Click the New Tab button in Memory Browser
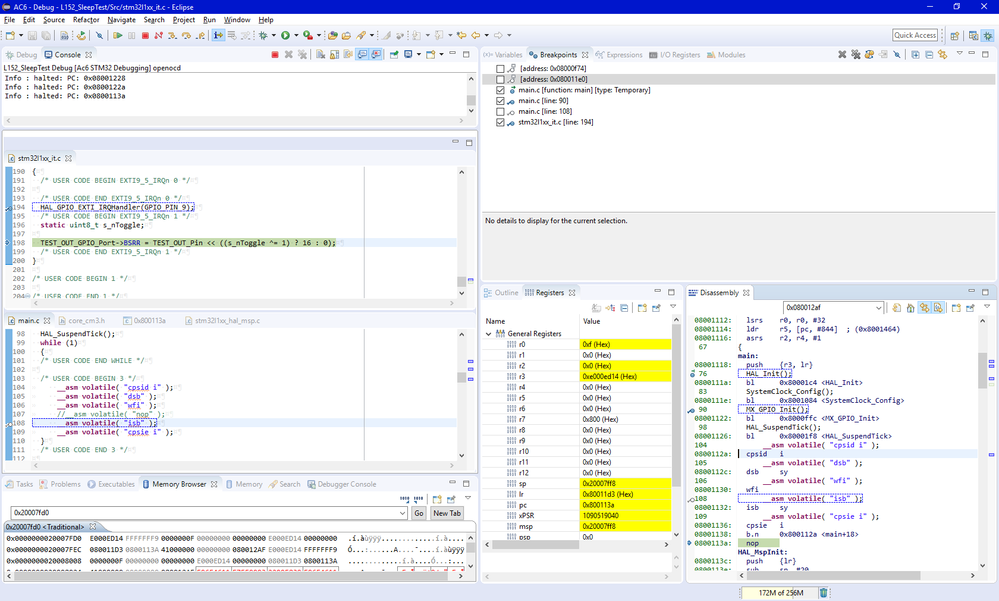999x601 pixels. coord(447,513)
